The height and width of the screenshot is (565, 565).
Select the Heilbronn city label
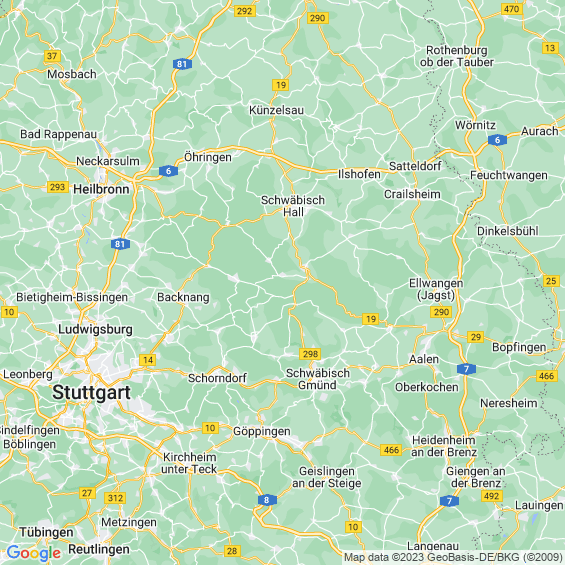[x=101, y=189]
